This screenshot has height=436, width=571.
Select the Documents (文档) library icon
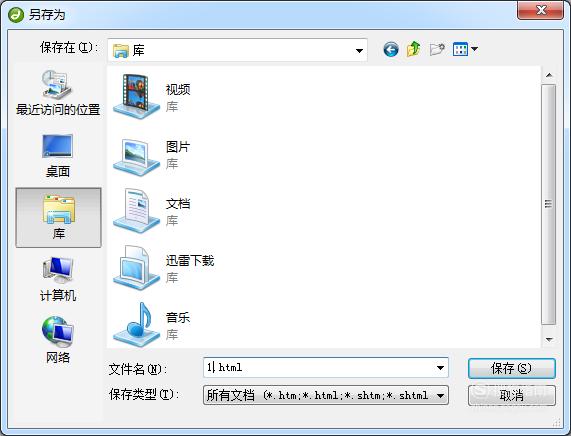(x=136, y=211)
